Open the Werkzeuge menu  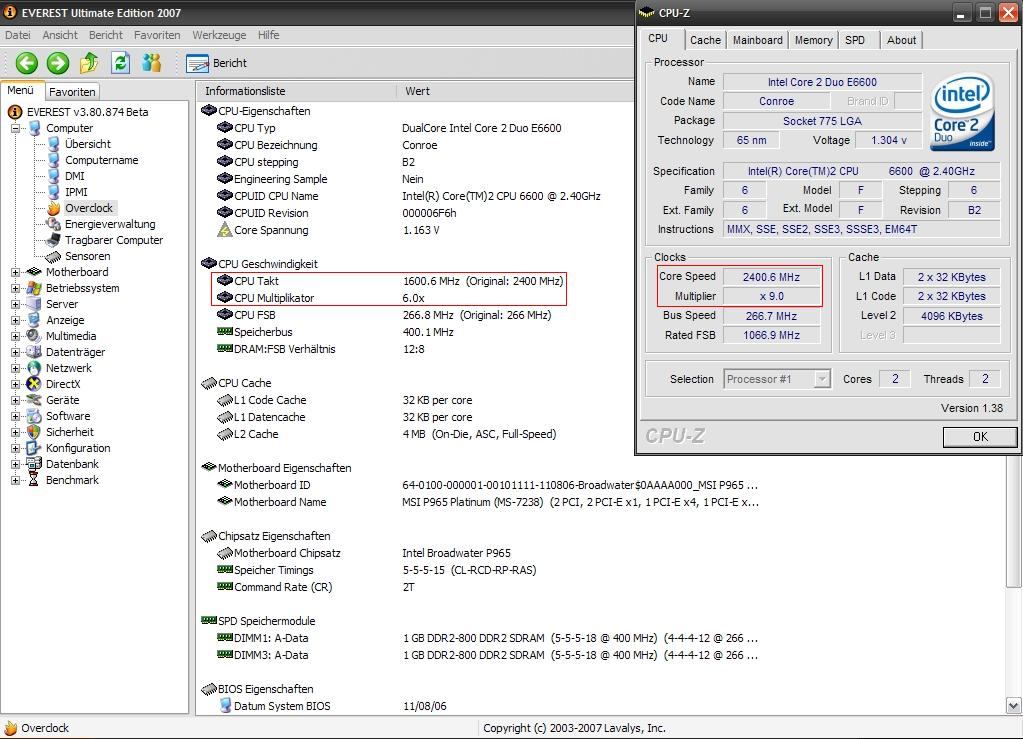(x=219, y=35)
